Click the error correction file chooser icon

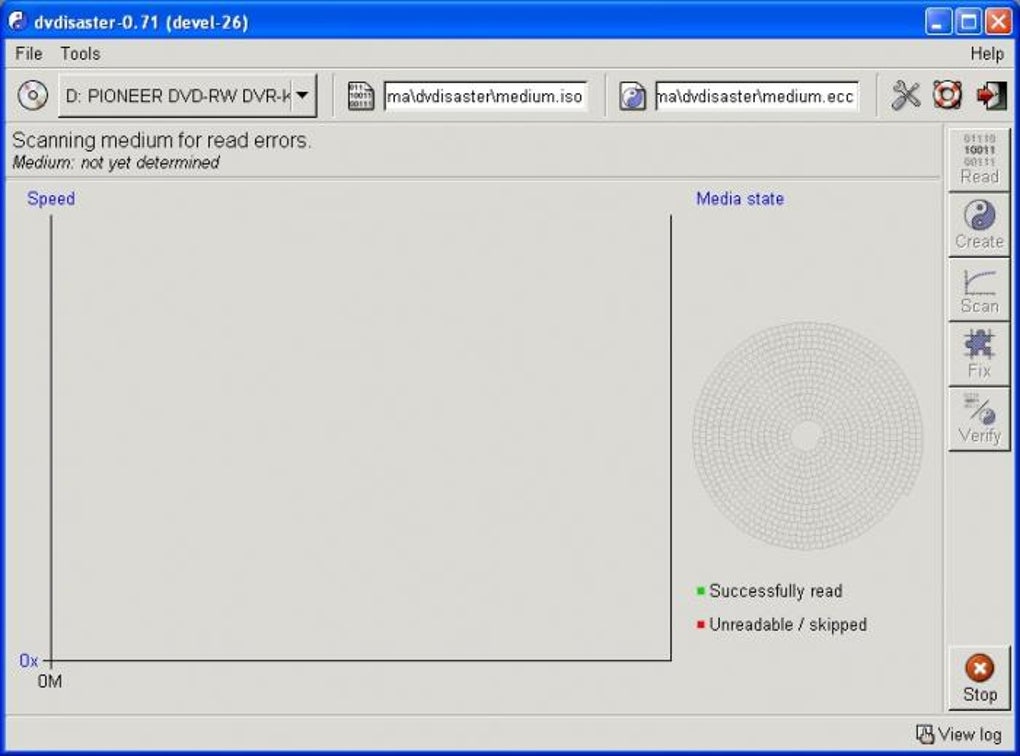(x=632, y=97)
